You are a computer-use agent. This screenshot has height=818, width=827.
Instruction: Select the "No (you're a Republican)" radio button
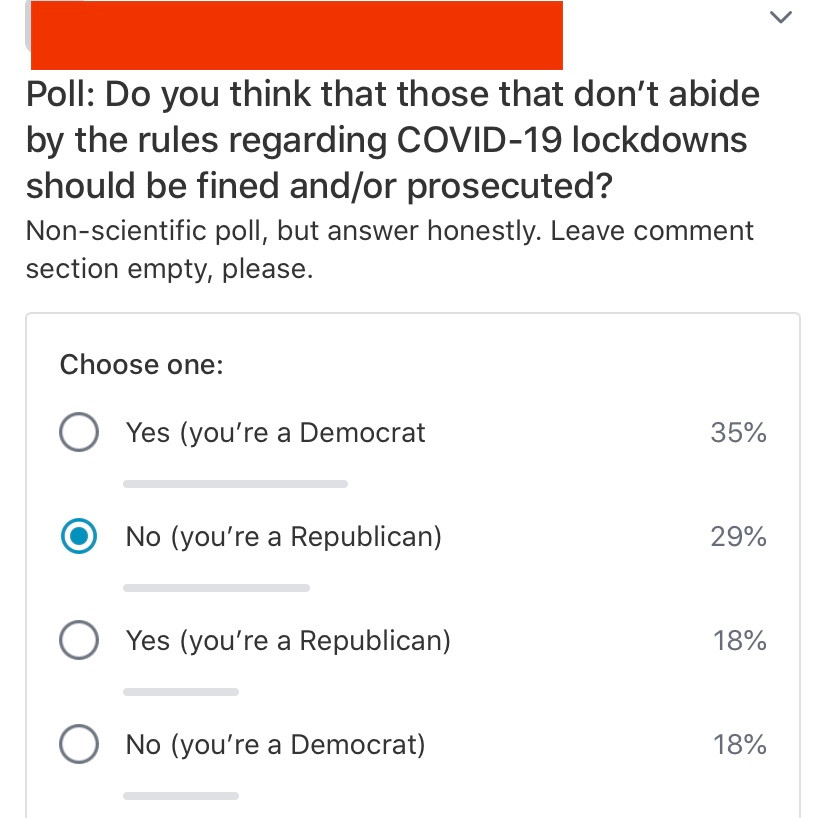(x=79, y=536)
